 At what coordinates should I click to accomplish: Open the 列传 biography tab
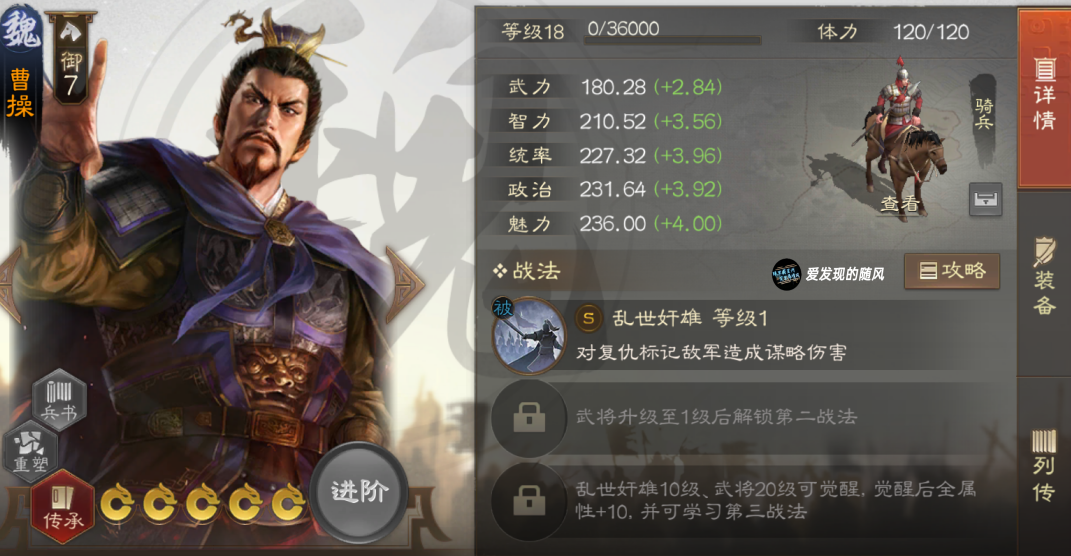point(1044,466)
